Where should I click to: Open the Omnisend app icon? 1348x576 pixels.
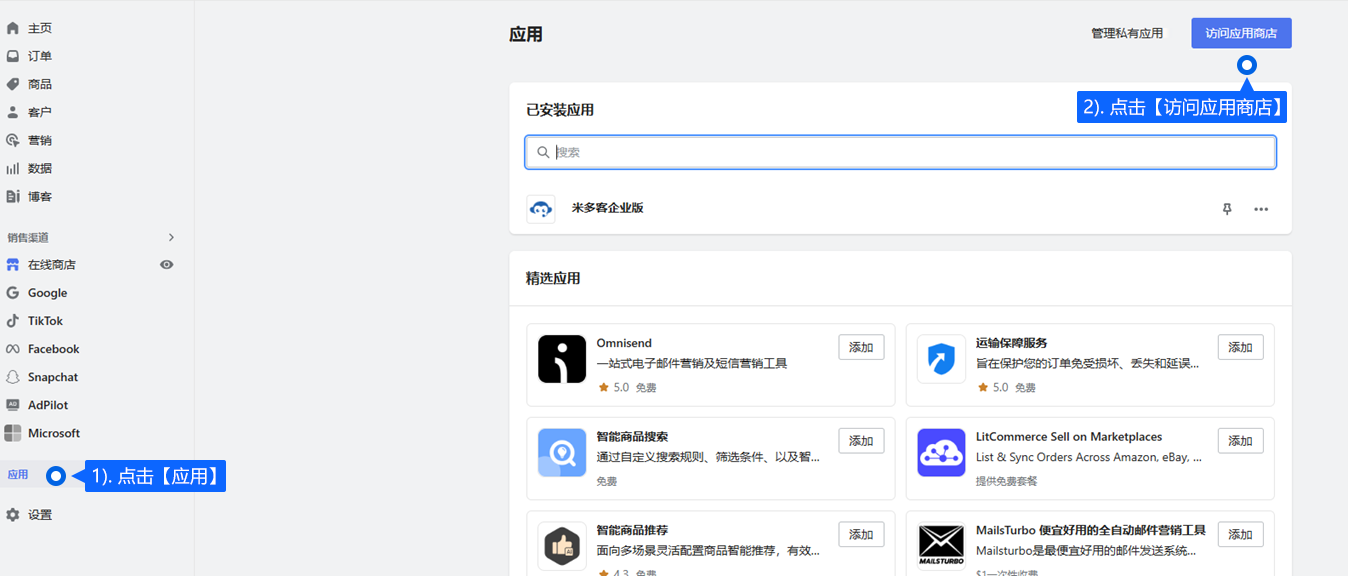coord(562,359)
